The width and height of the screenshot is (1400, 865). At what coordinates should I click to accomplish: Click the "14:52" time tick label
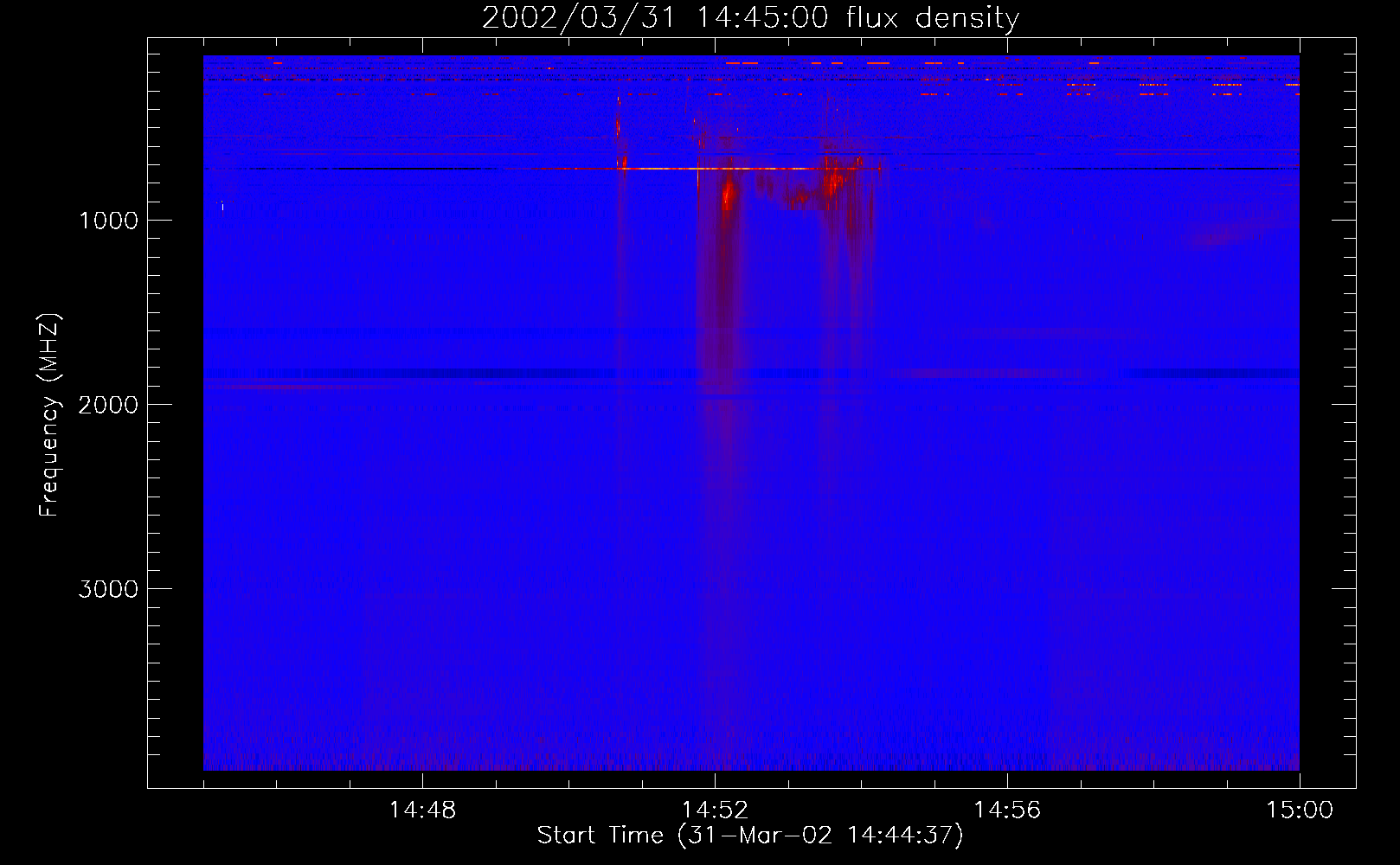click(715, 811)
